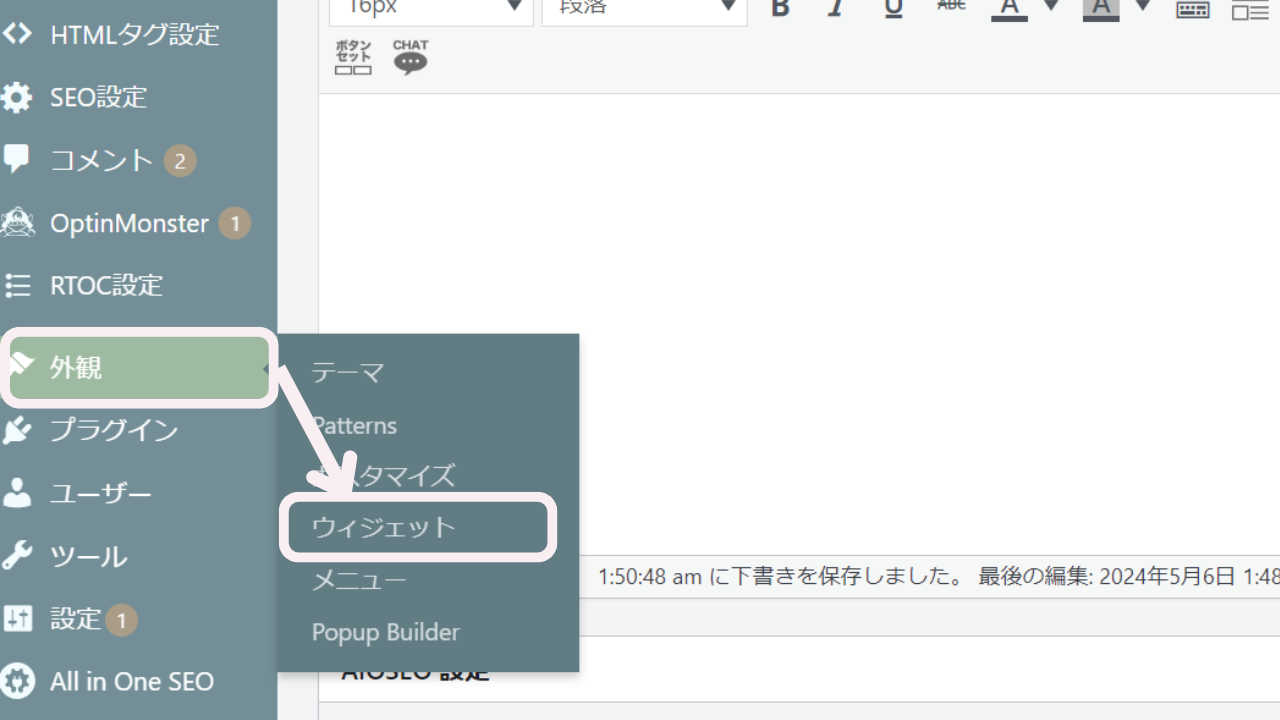
Task: Click the RTOC設定 list icon
Action: 17,285
